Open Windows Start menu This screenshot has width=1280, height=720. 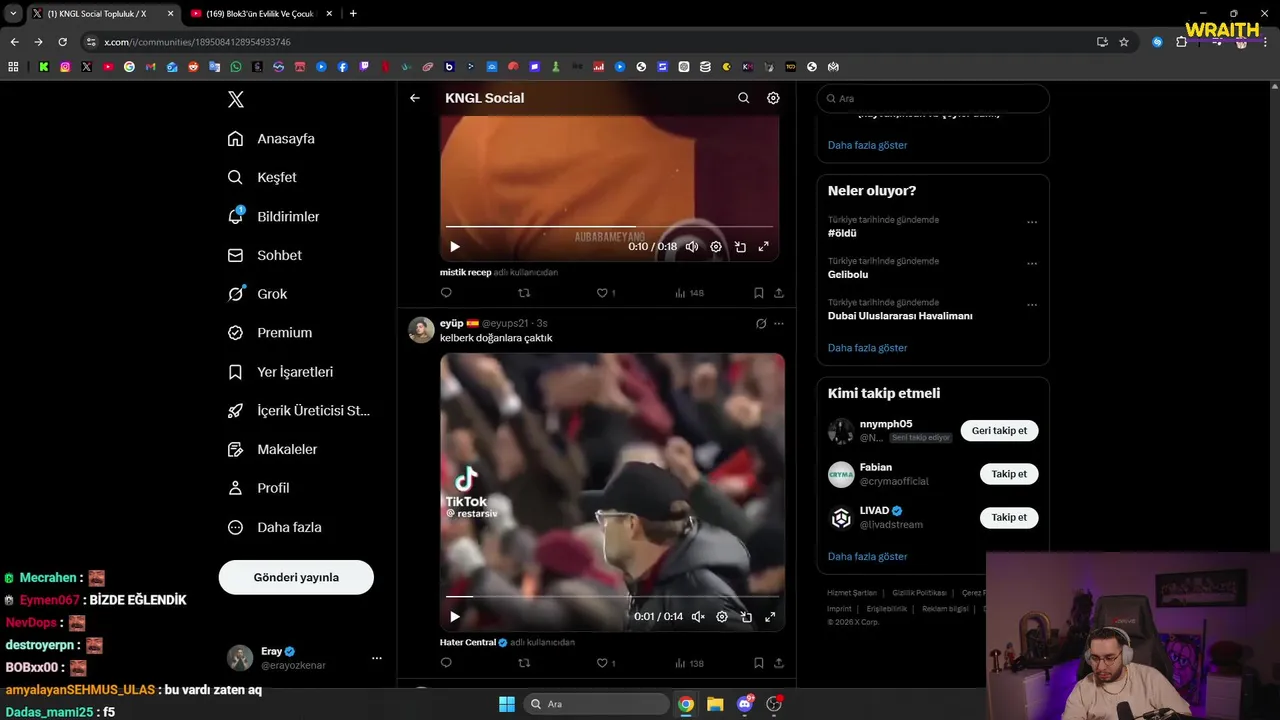click(x=507, y=704)
